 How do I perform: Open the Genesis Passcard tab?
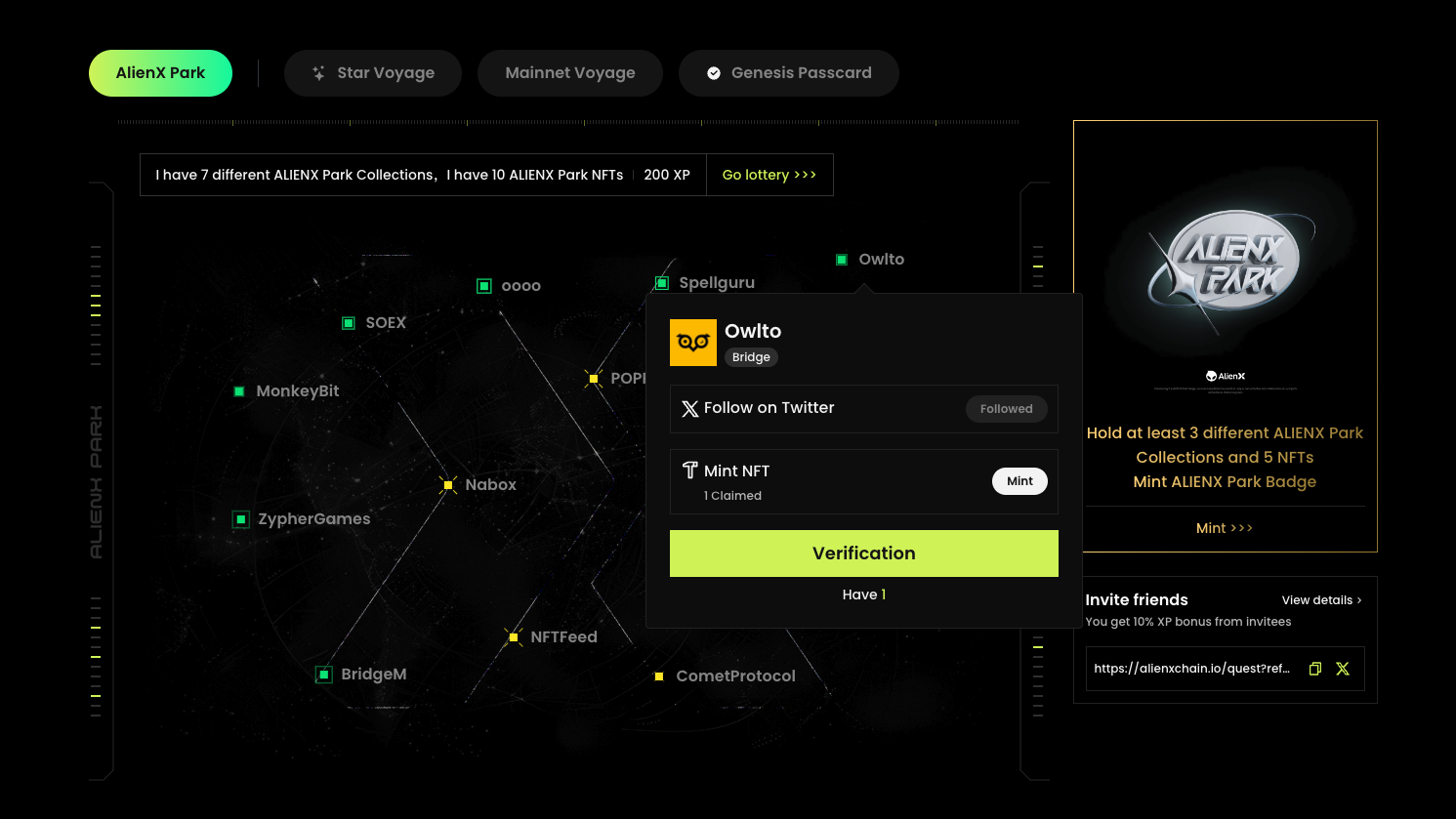789,73
